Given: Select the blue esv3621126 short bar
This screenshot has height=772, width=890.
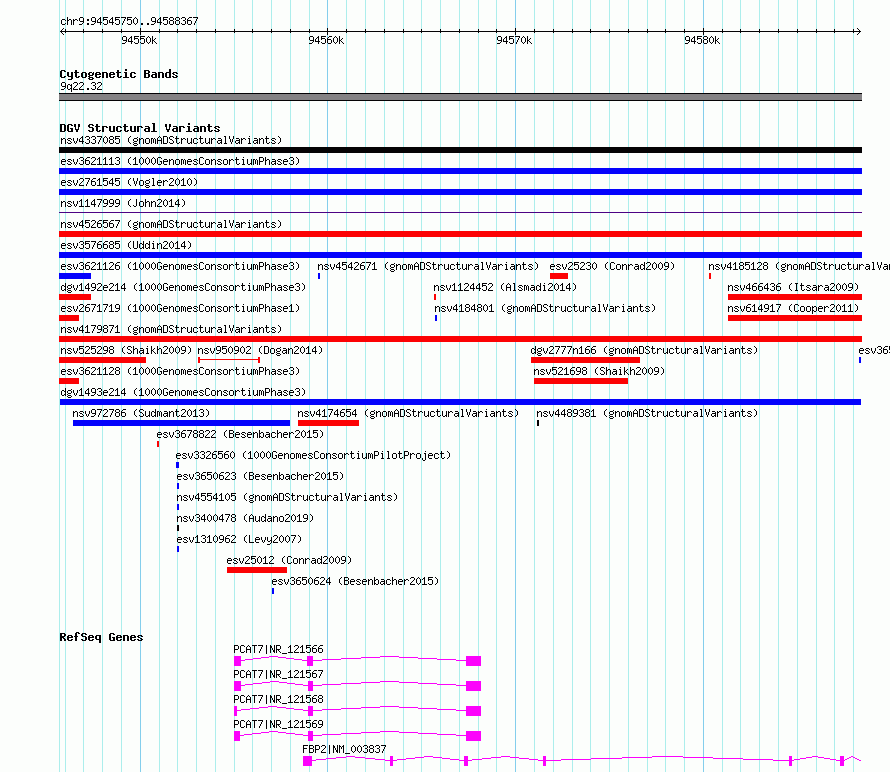Looking at the screenshot, I should (75, 276).
